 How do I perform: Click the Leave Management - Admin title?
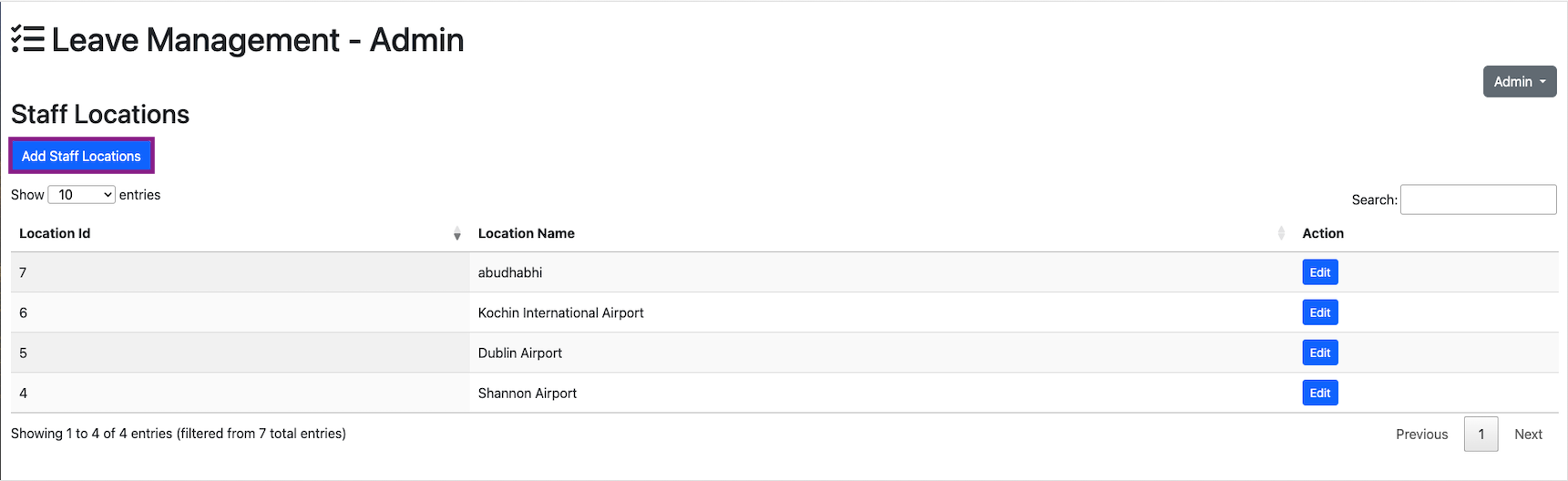point(258,40)
